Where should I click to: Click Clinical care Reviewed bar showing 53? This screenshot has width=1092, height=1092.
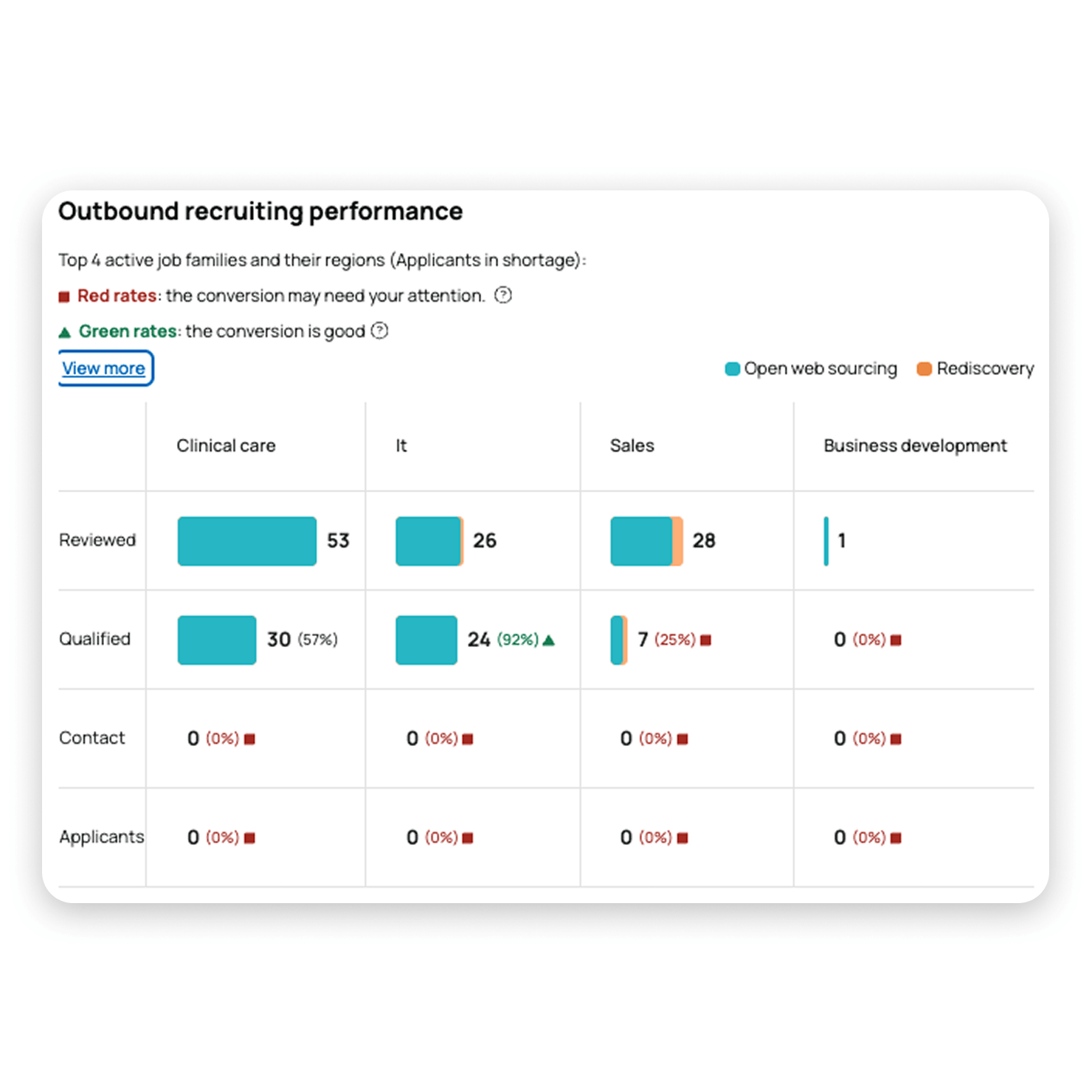[x=247, y=541]
